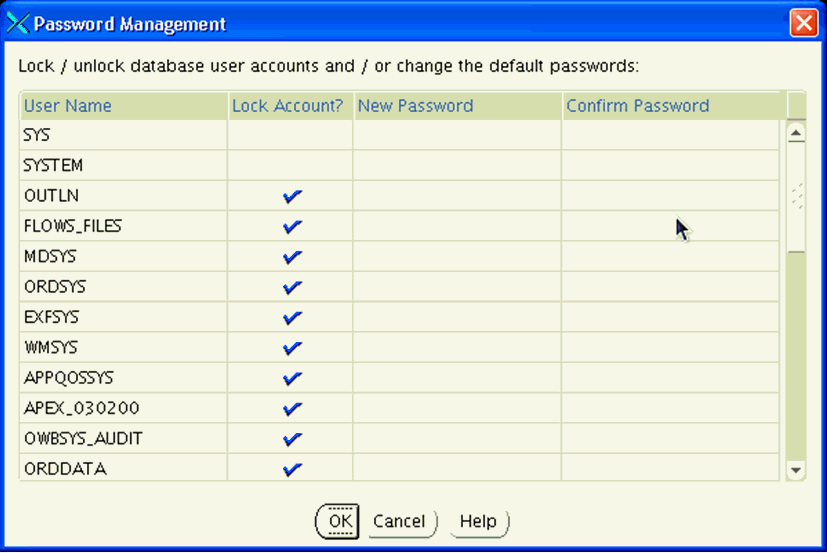The image size is (827, 553).
Task: Open the Help button
Action: 478,522
